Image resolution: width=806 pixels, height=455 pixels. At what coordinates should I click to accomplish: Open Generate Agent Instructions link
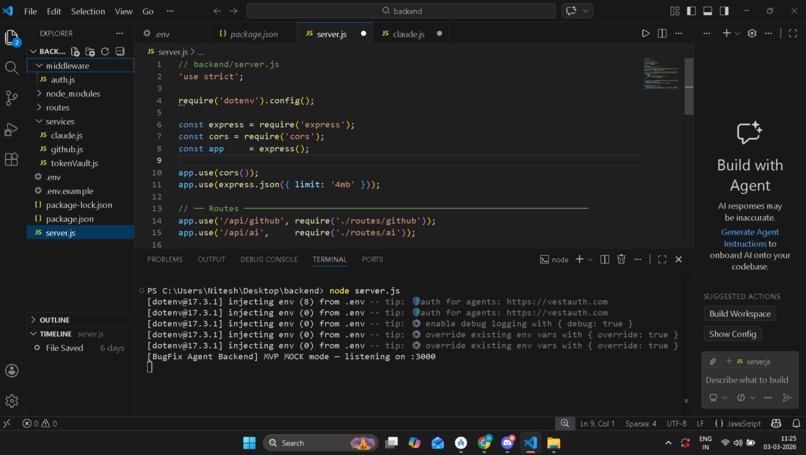[749, 238]
